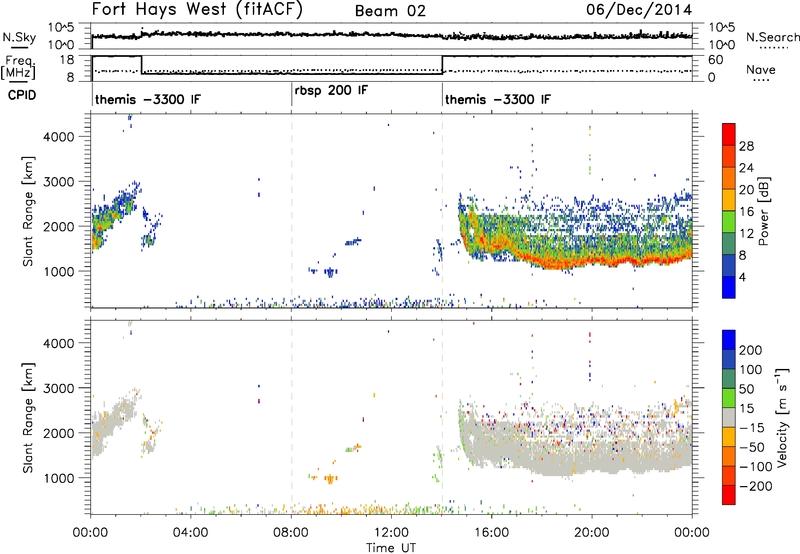Click the "4000" range tick of the power panel
The image size is (800, 554).
click(59, 137)
